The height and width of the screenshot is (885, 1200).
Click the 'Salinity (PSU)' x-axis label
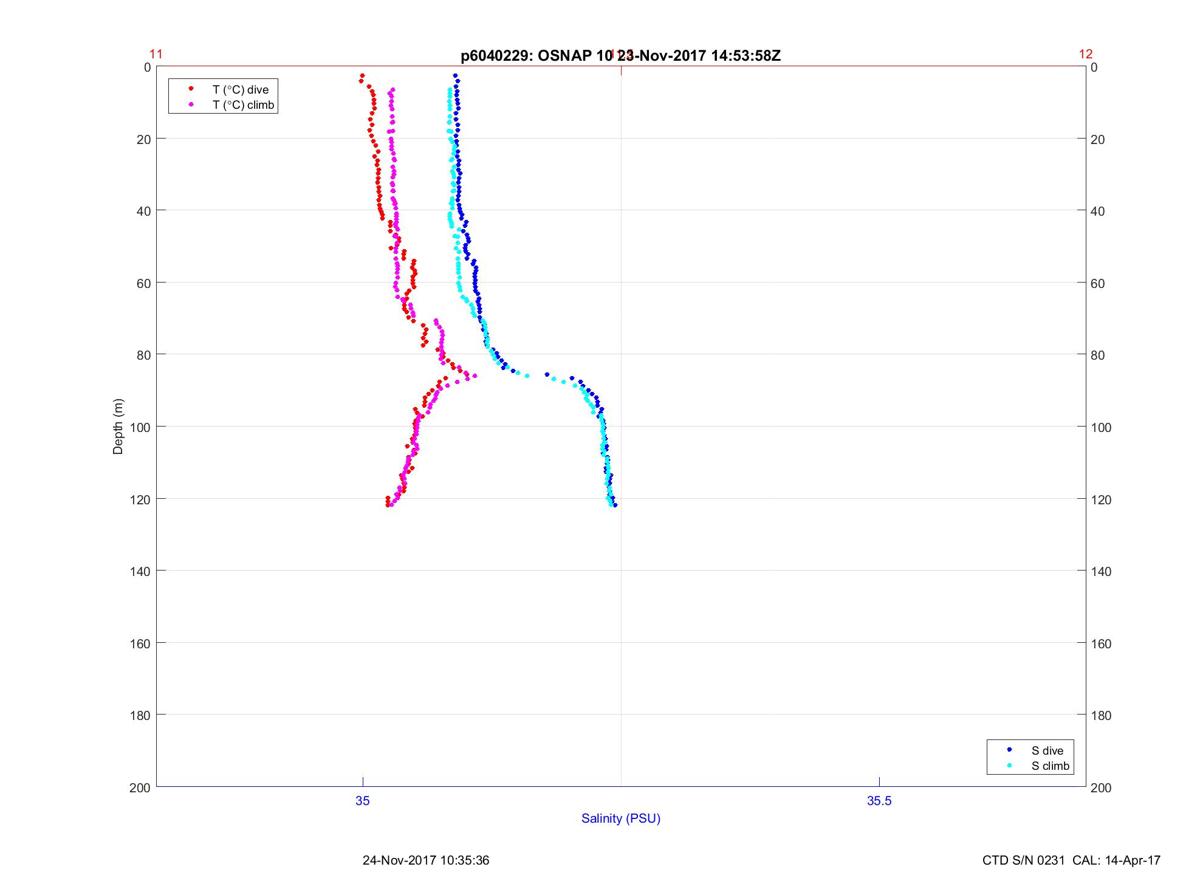point(621,819)
